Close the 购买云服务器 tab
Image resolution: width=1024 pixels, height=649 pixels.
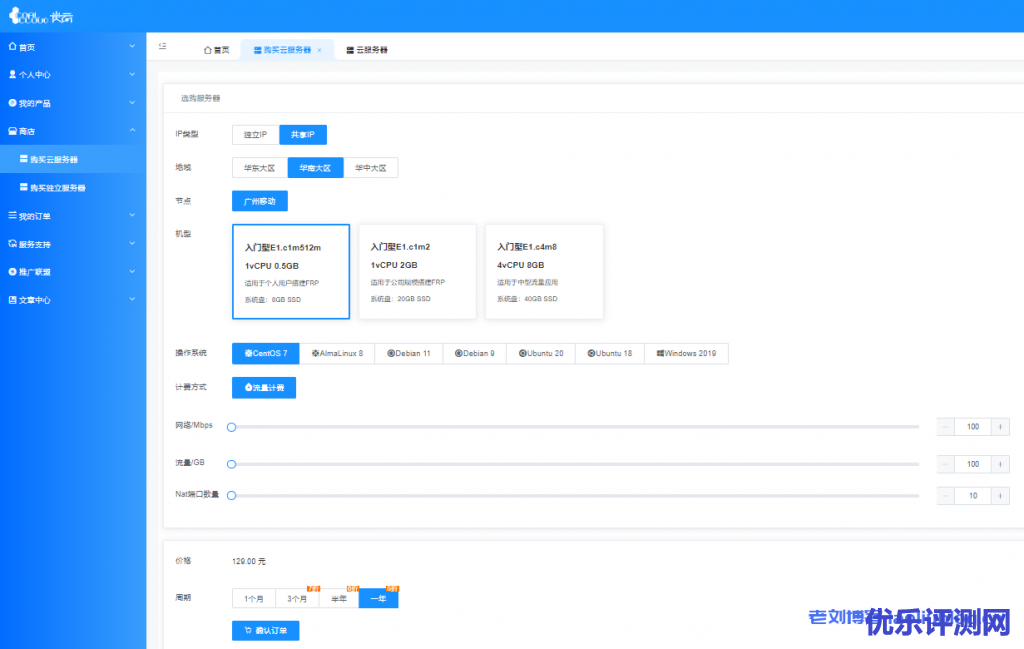click(x=319, y=49)
